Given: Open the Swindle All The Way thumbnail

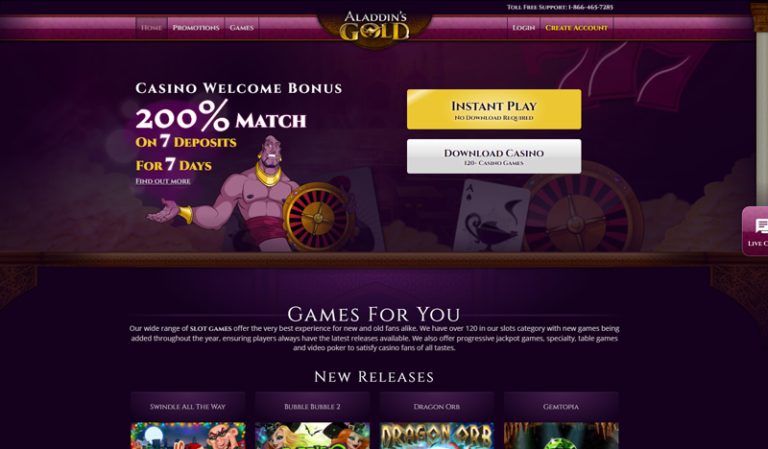Looking at the screenshot, I should click(188, 436).
